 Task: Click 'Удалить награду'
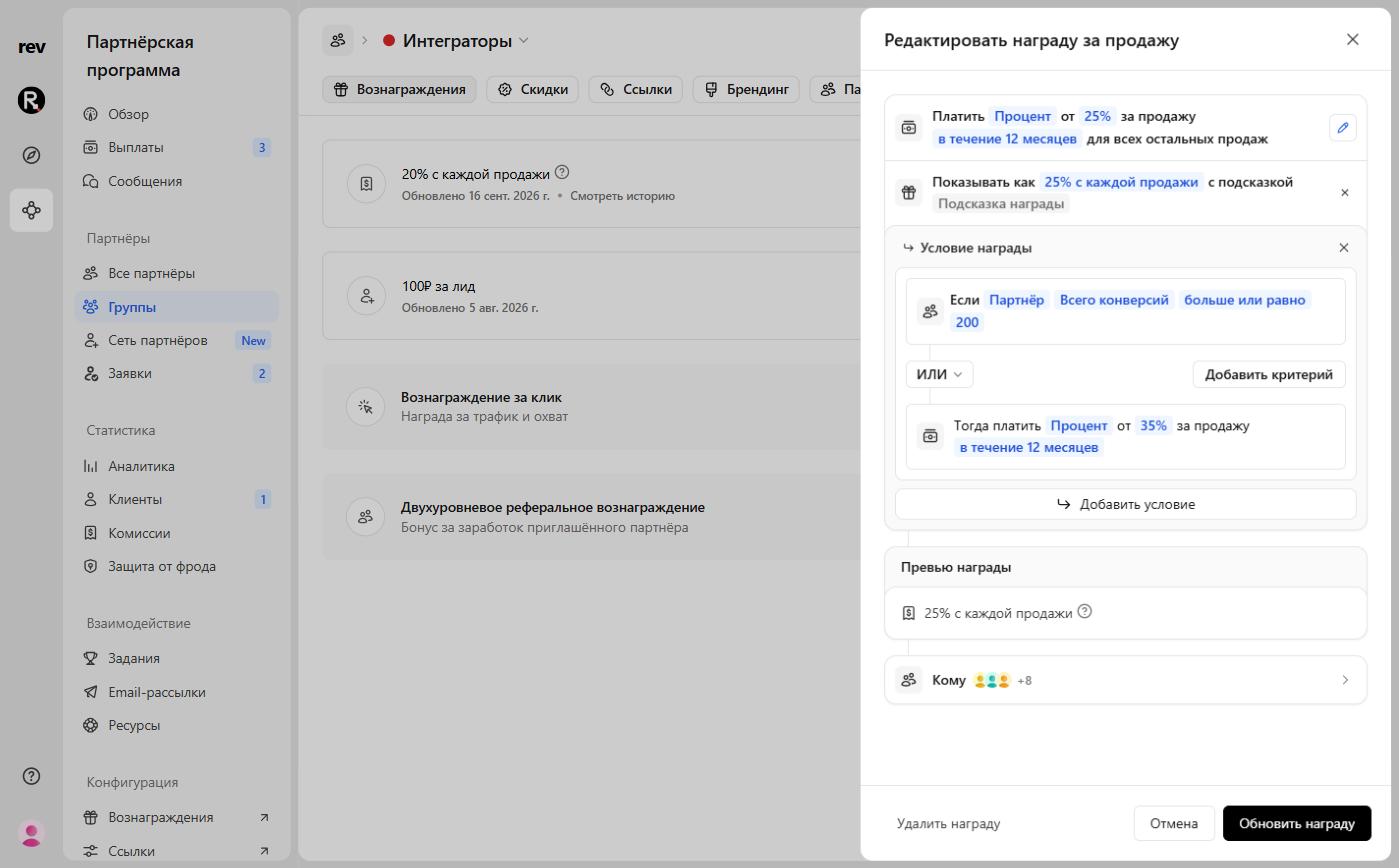click(x=948, y=823)
